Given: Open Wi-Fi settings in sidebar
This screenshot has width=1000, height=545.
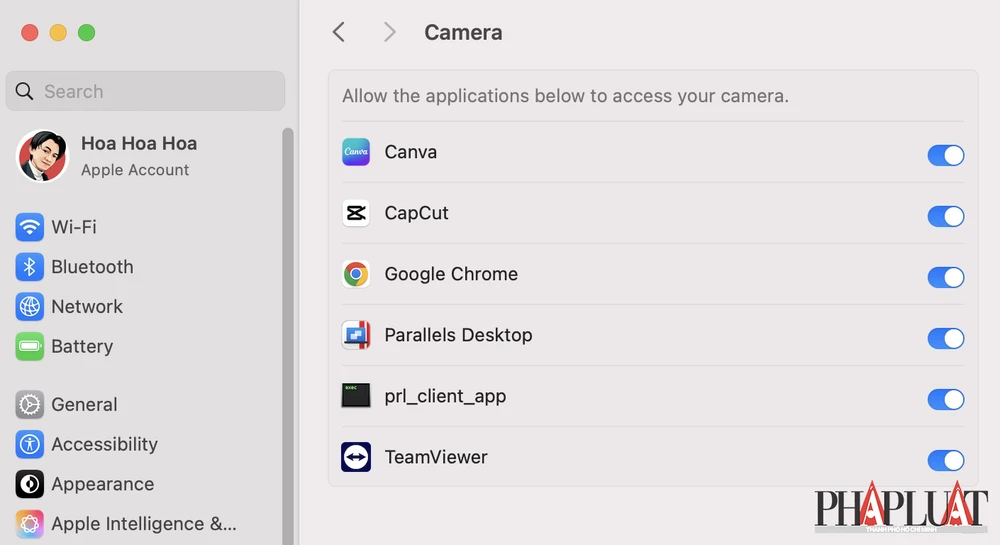Looking at the screenshot, I should point(73,227).
